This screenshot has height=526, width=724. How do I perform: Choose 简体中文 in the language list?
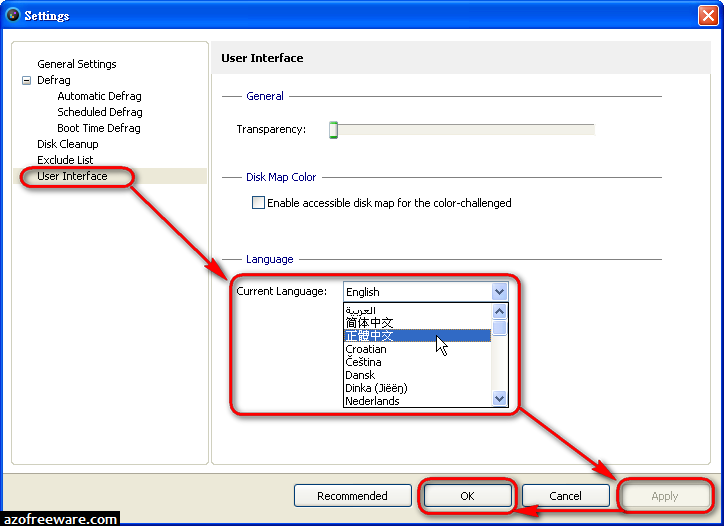click(x=417, y=322)
